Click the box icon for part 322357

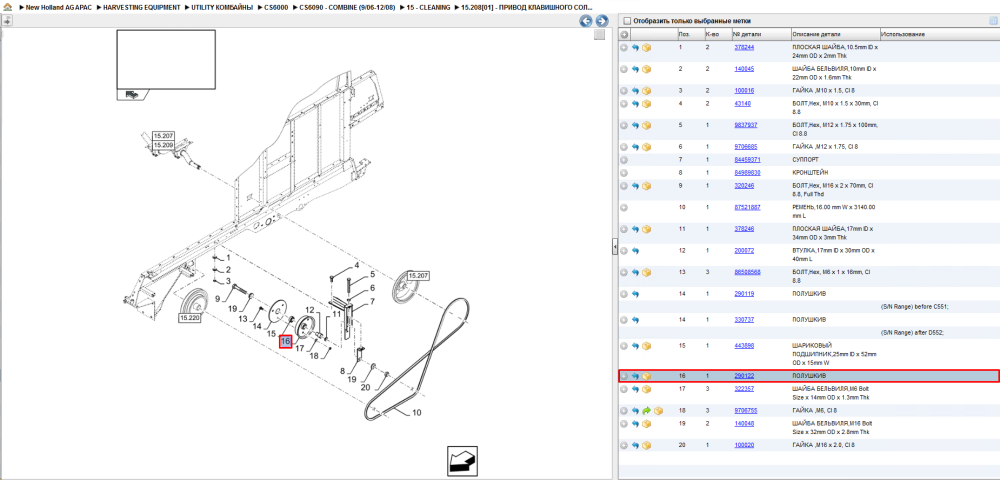click(x=646, y=389)
